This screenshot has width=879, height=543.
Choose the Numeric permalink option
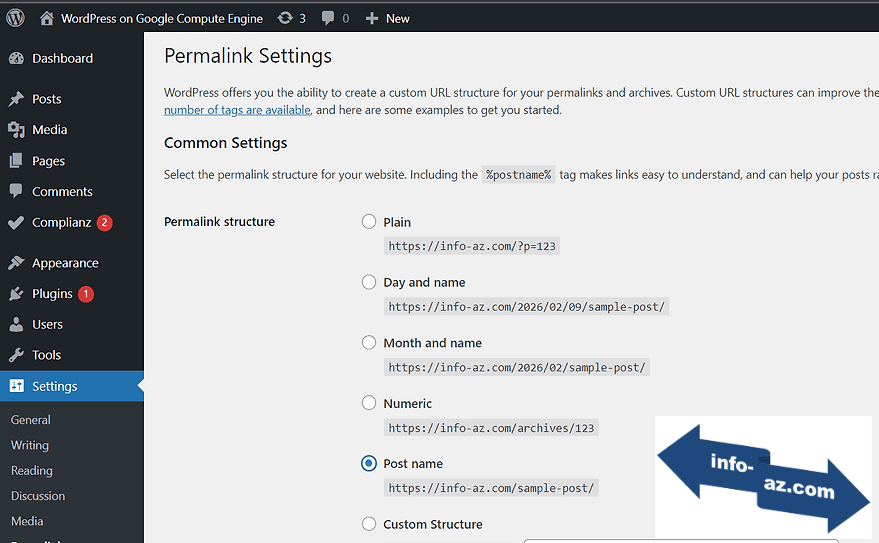369,403
